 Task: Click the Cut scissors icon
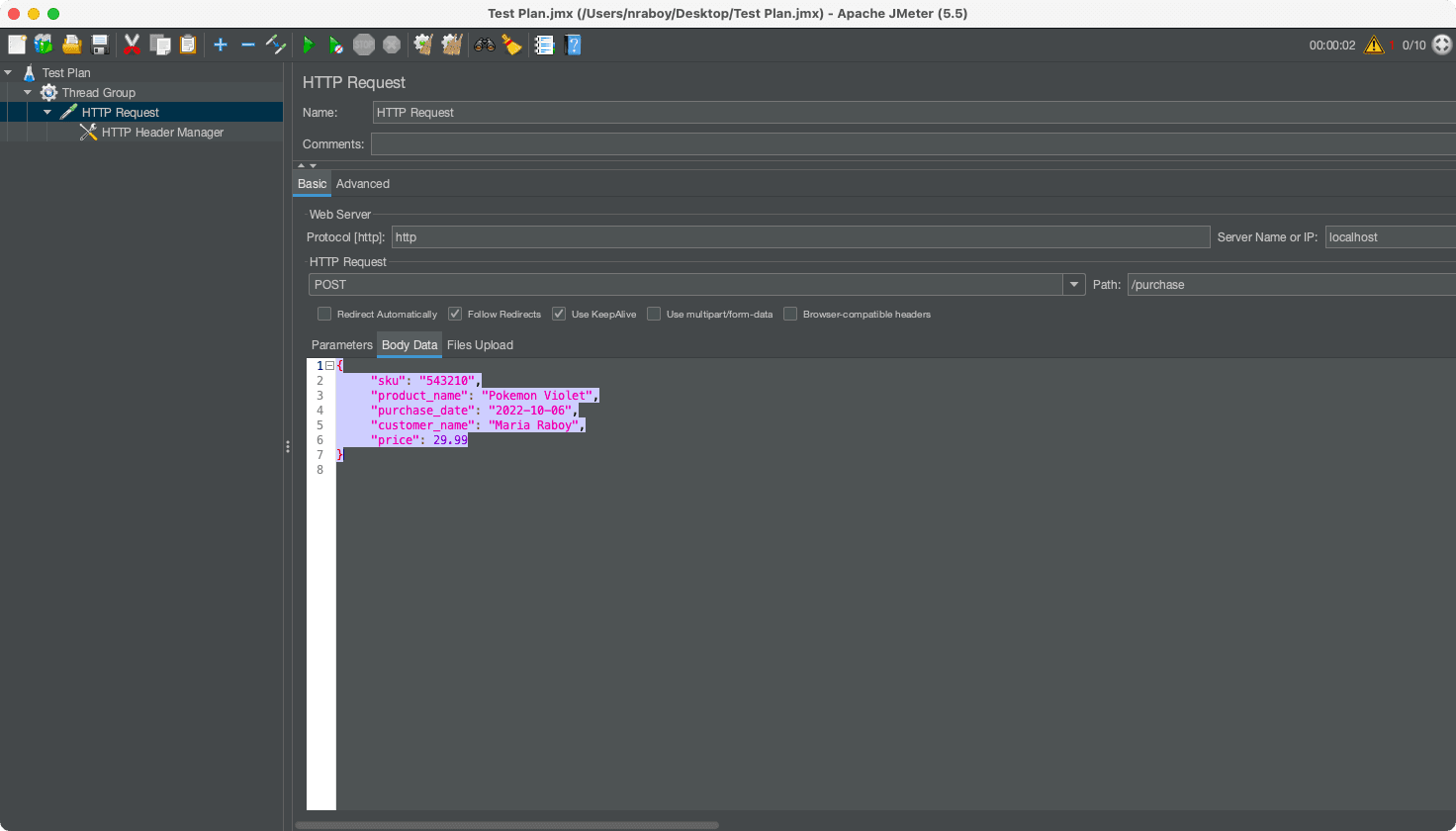tap(132, 45)
